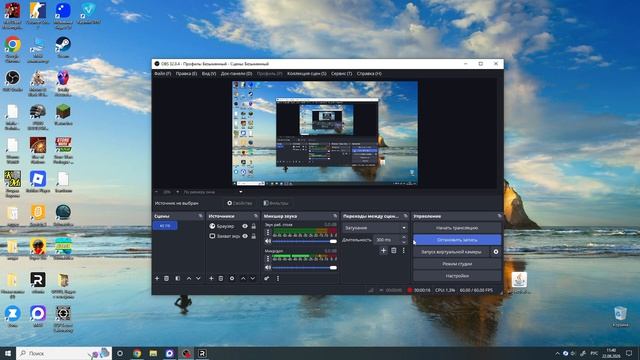Open Настройки button in controls
Image resolution: width=640 pixels, height=360 pixels.
click(x=457, y=276)
